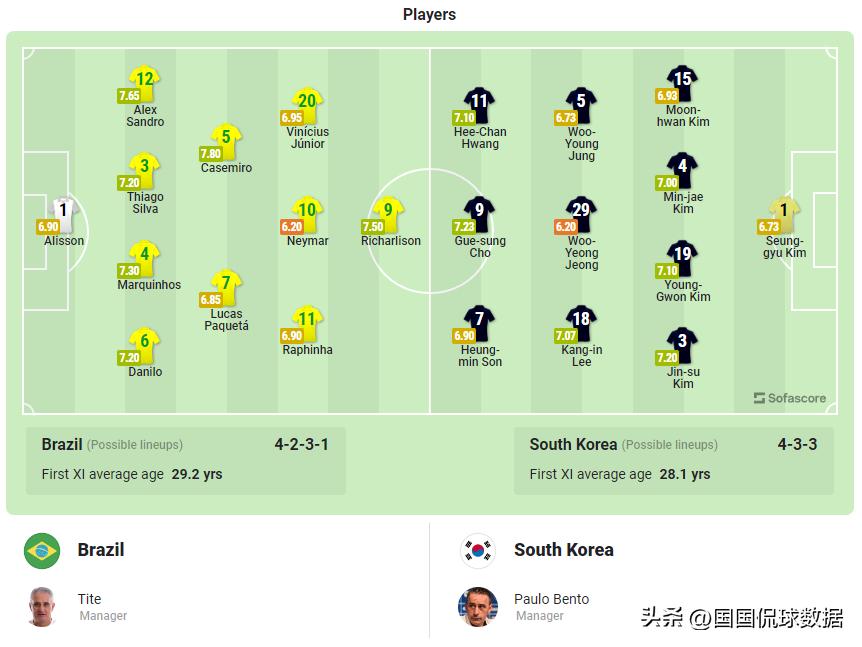Click Seung-gyu Kim's goalkeeper jersey
The width and height of the screenshot is (862, 647).
pos(785,211)
